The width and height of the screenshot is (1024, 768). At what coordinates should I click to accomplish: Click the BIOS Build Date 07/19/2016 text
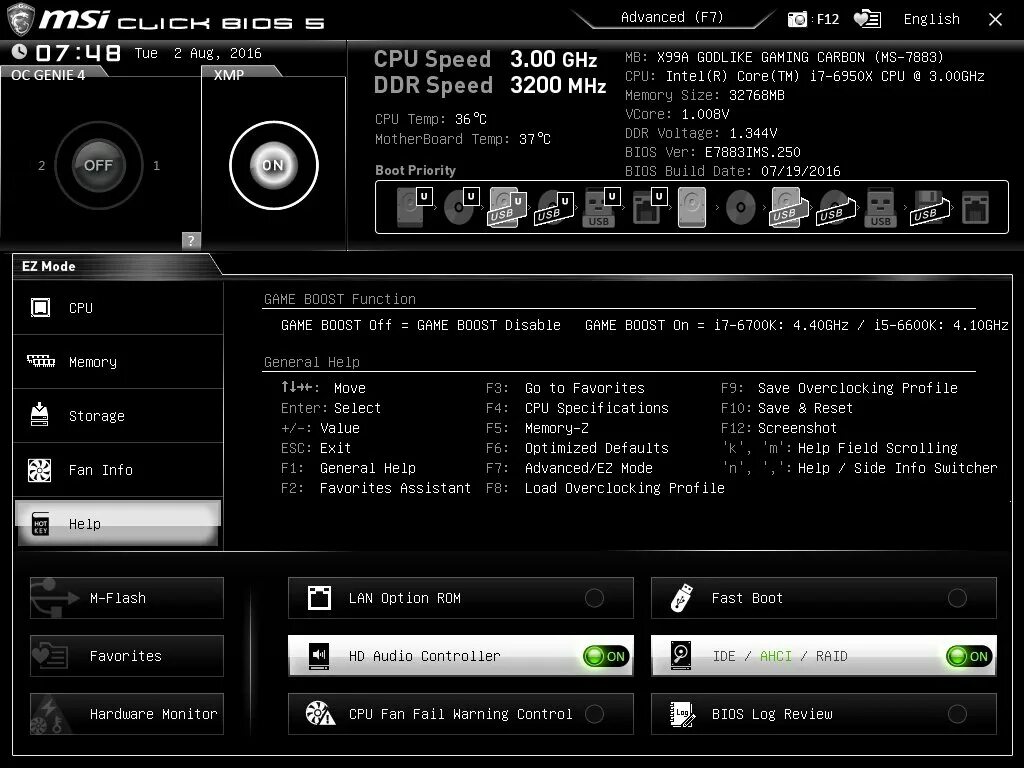[x=733, y=171]
